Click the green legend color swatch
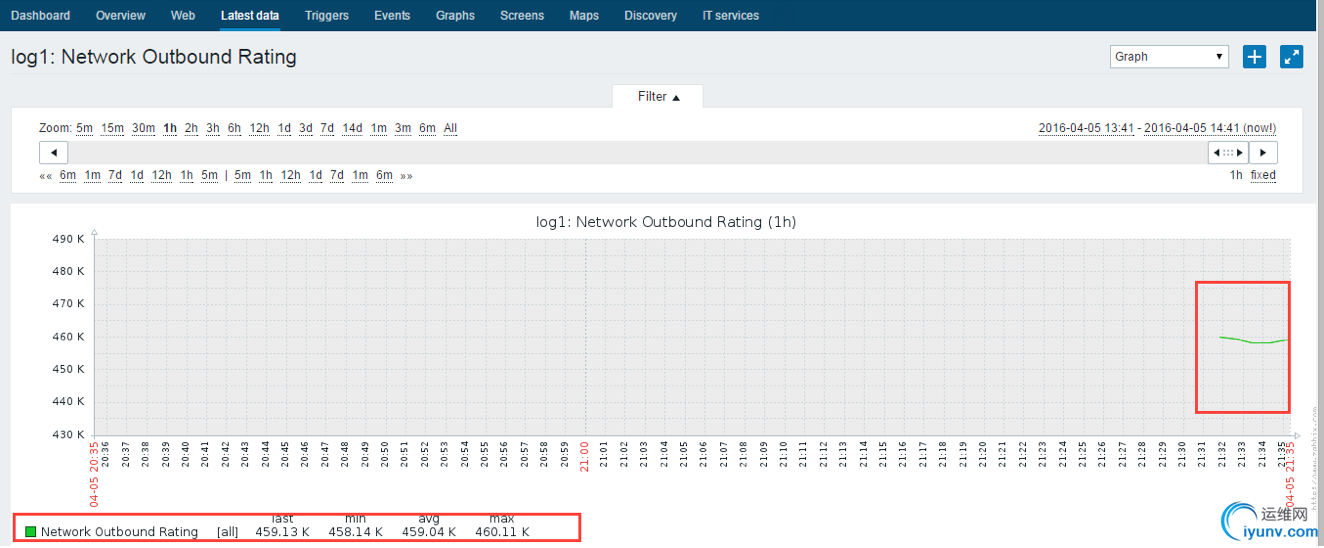This screenshot has height=548, width=1324. (30, 532)
